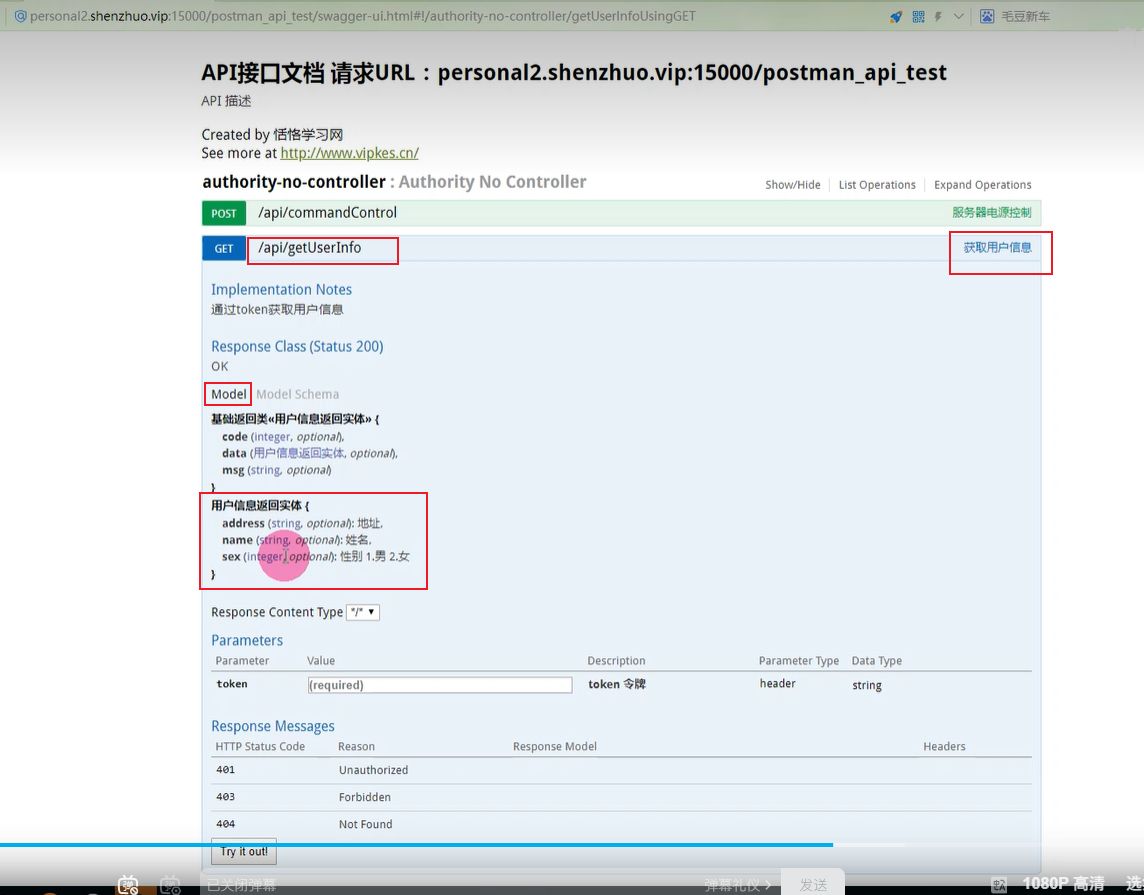This screenshot has height=895, width=1144.
Task: Collapse the GET /api/getUserInfo operation
Action: click(310, 248)
